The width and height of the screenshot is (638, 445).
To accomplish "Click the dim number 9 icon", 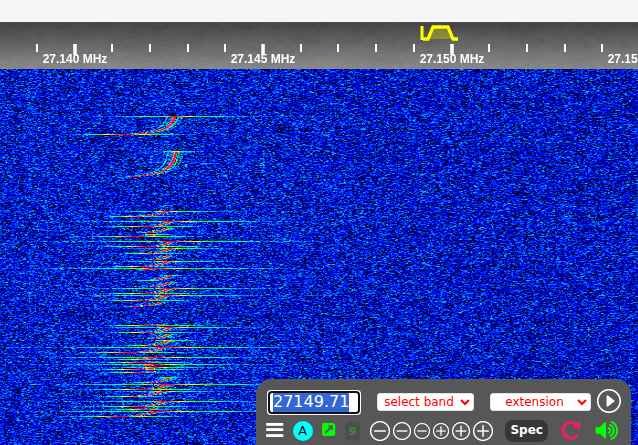I will coord(352,431).
